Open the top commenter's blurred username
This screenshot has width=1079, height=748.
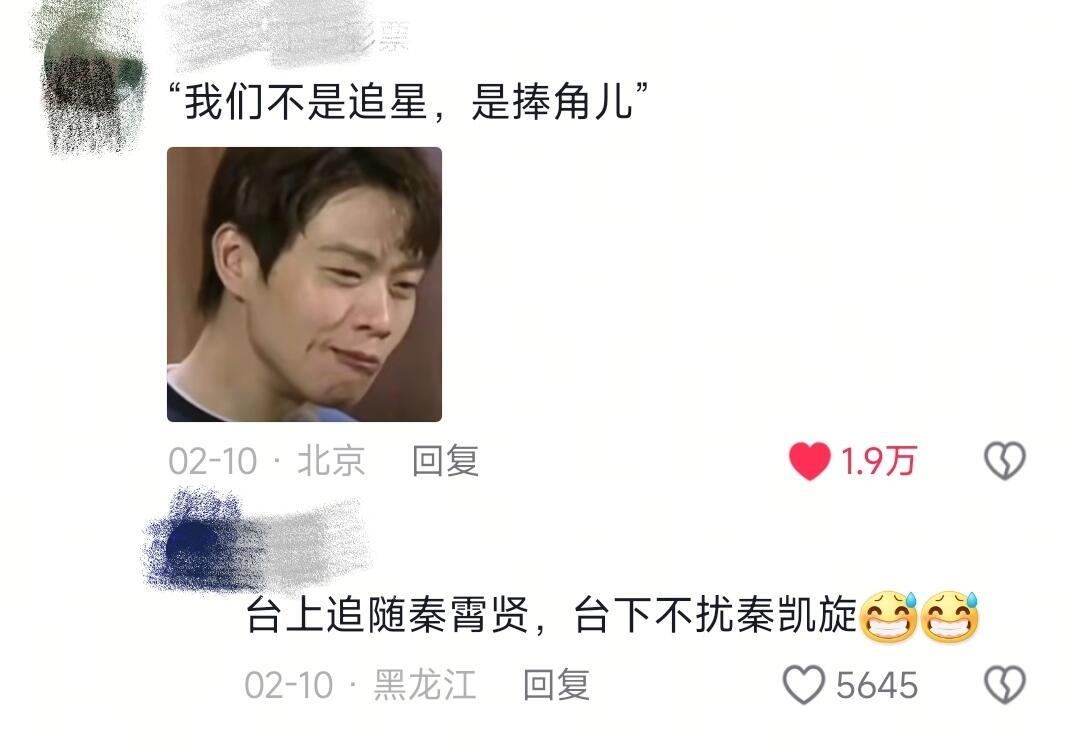(x=289, y=34)
